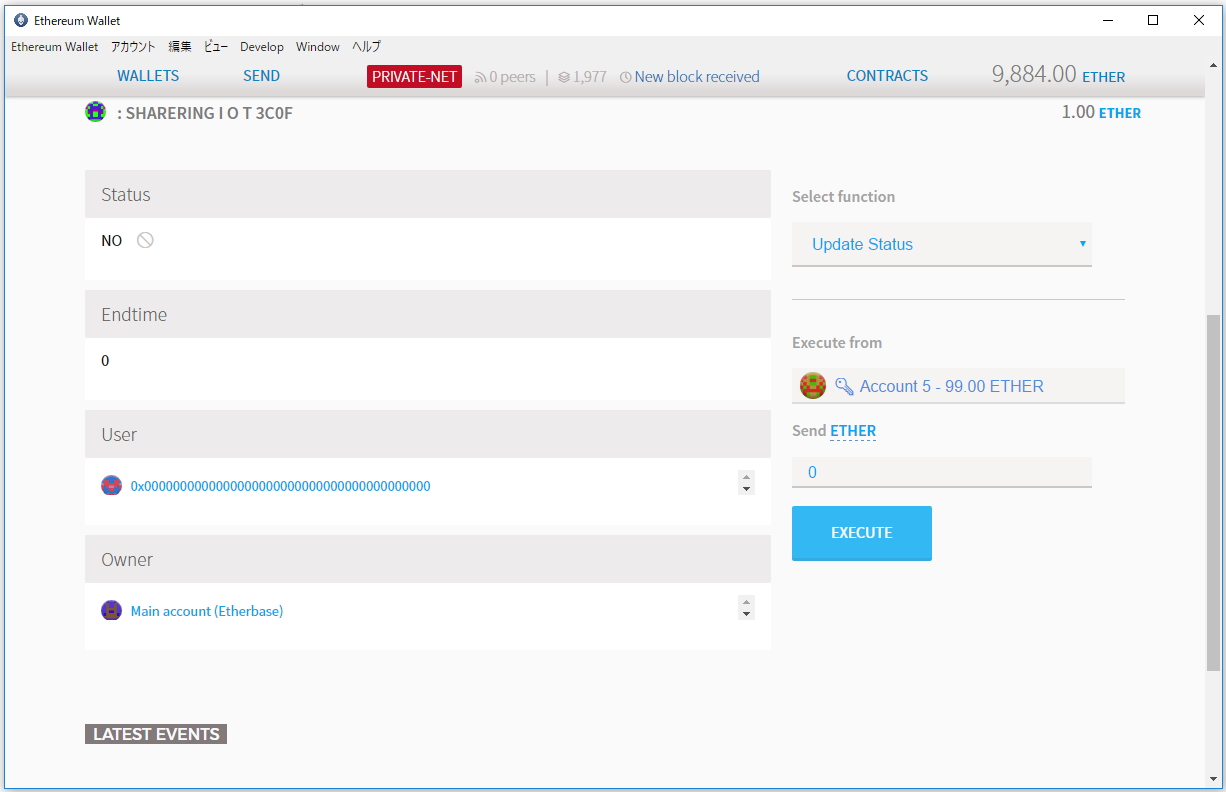Image resolution: width=1226 pixels, height=792 pixels.
Task: Click the page vertical scrollbar thumb
Action: tap(1214, 492)
